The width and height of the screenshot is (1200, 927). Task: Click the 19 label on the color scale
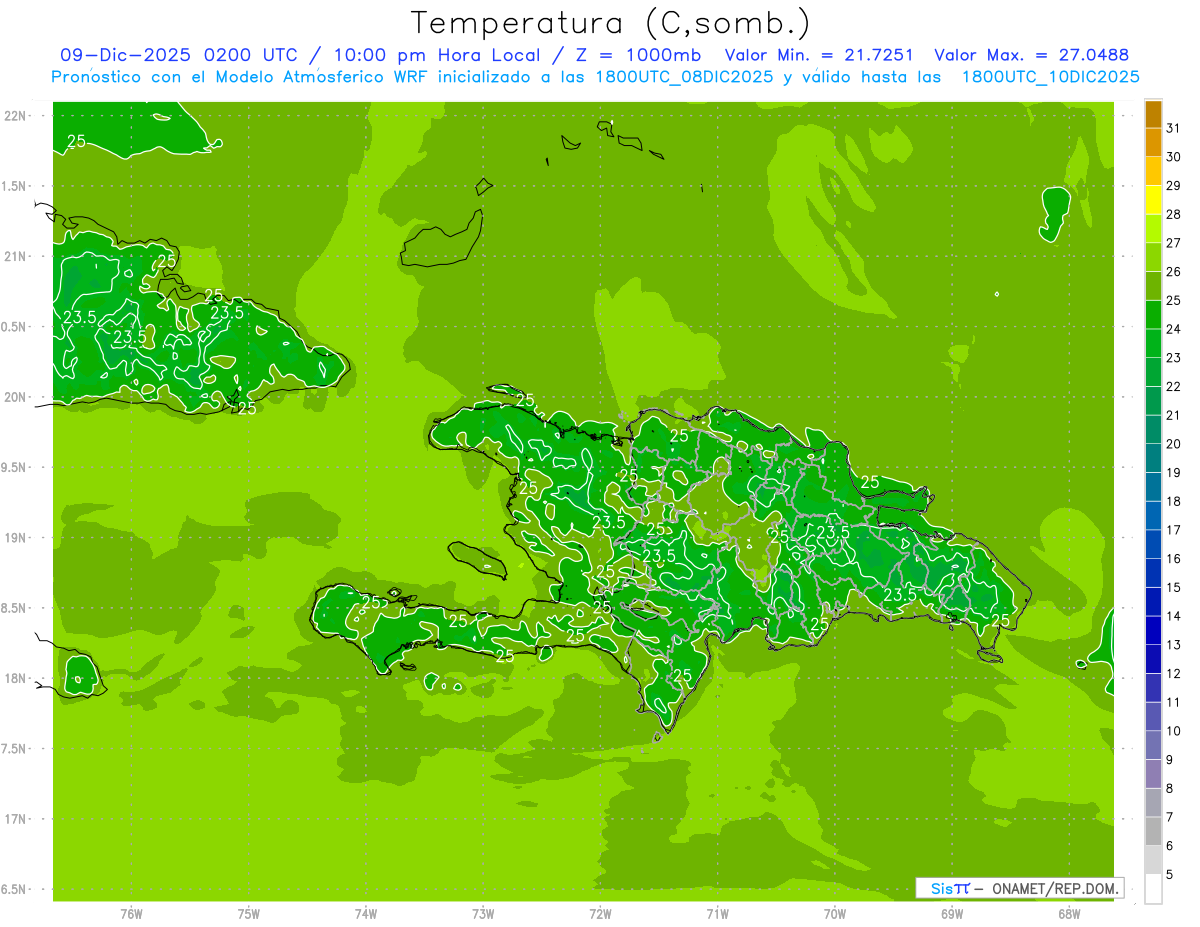coord(1174,473)
